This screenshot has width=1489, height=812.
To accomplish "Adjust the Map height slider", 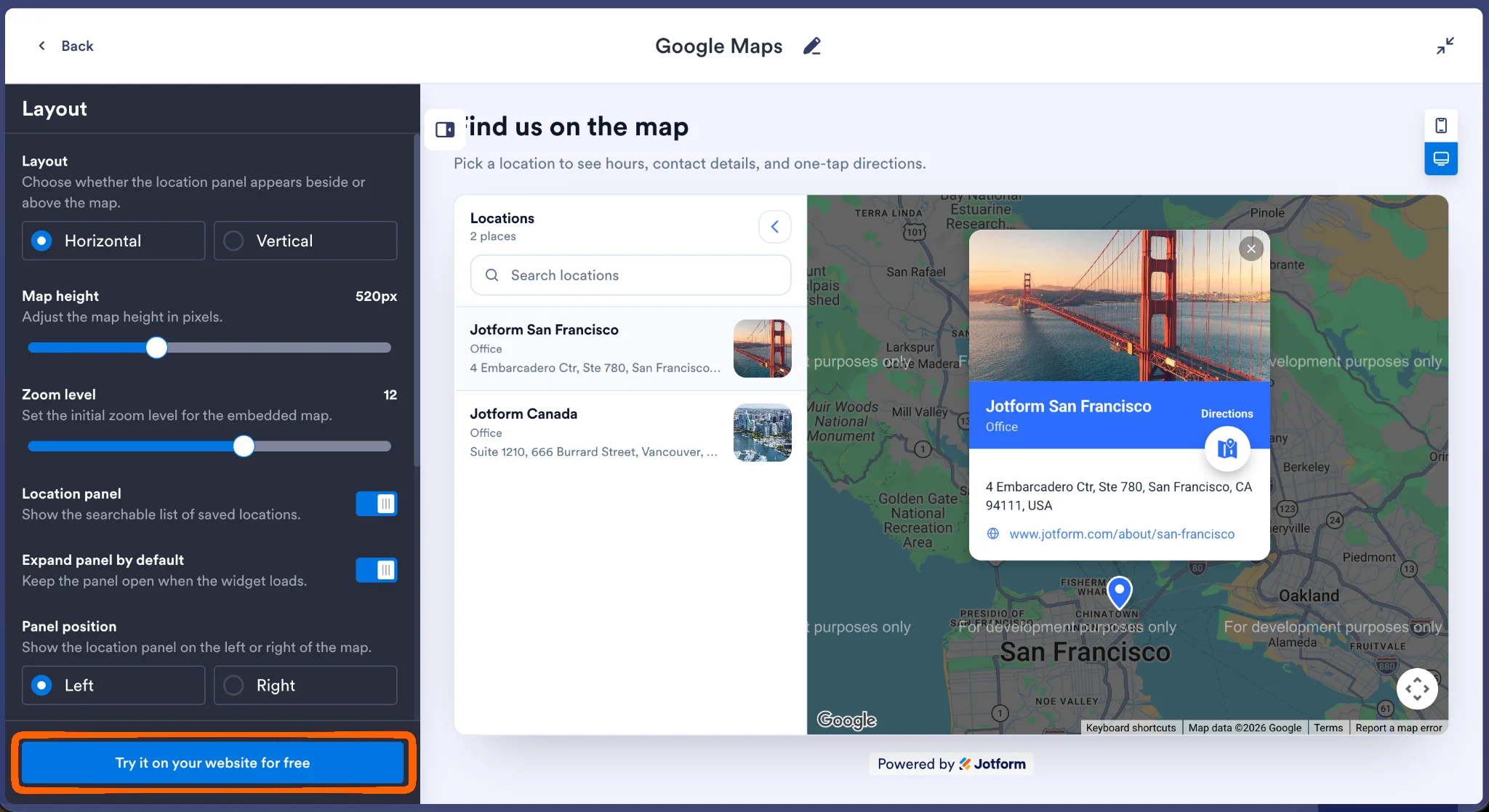I will click(x=156, y=348).
